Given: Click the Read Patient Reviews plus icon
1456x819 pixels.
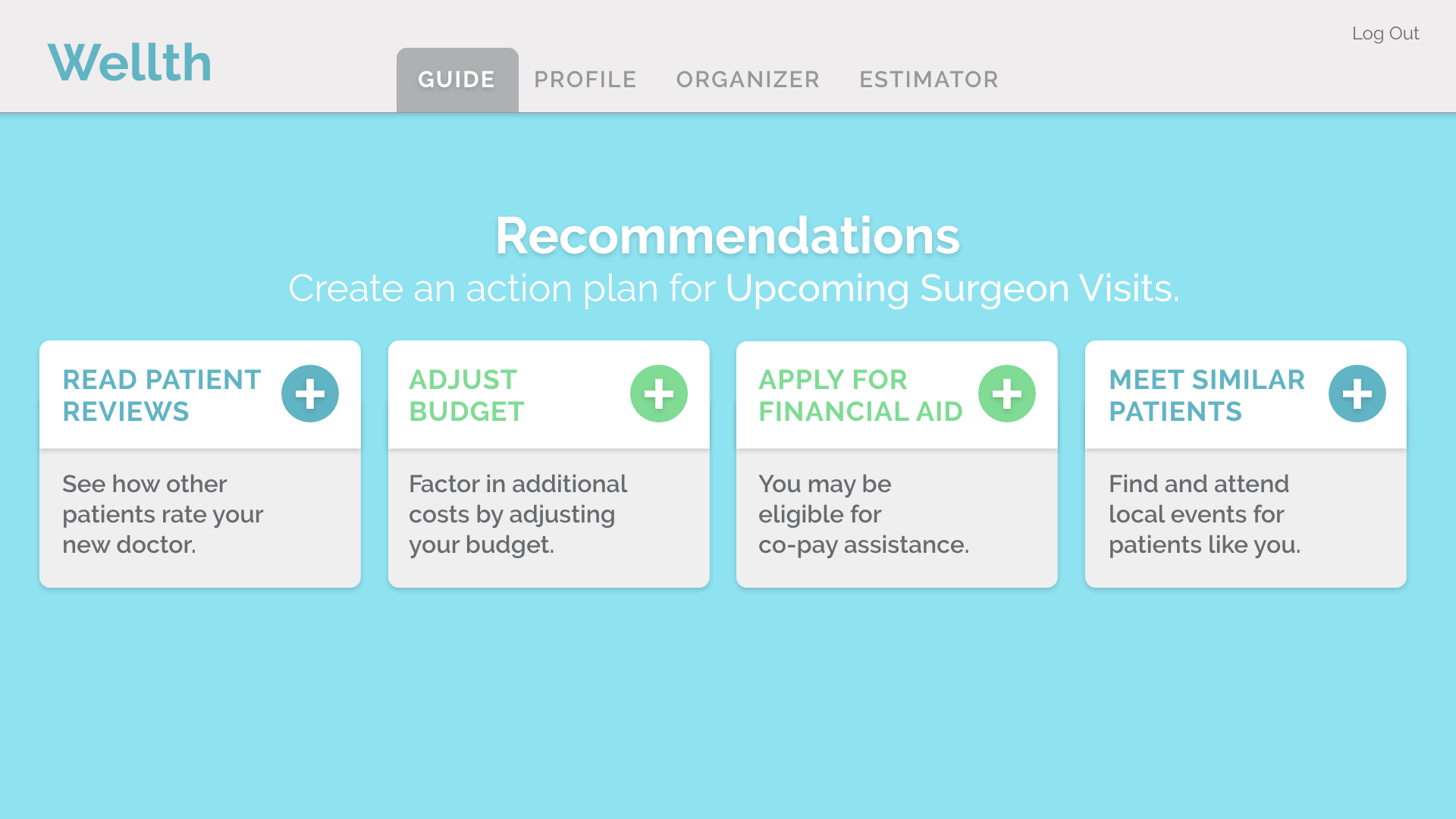Looking at the screenshot, I should click(x=310, y=393).
